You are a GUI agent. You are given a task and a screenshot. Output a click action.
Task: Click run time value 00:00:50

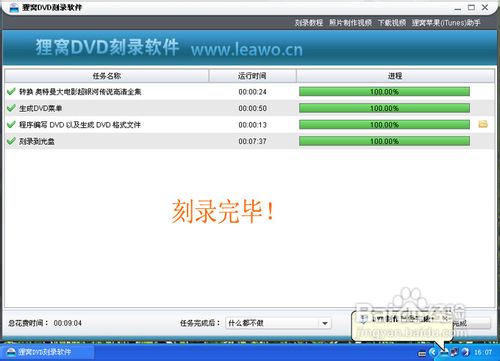[x=252, y=108]
